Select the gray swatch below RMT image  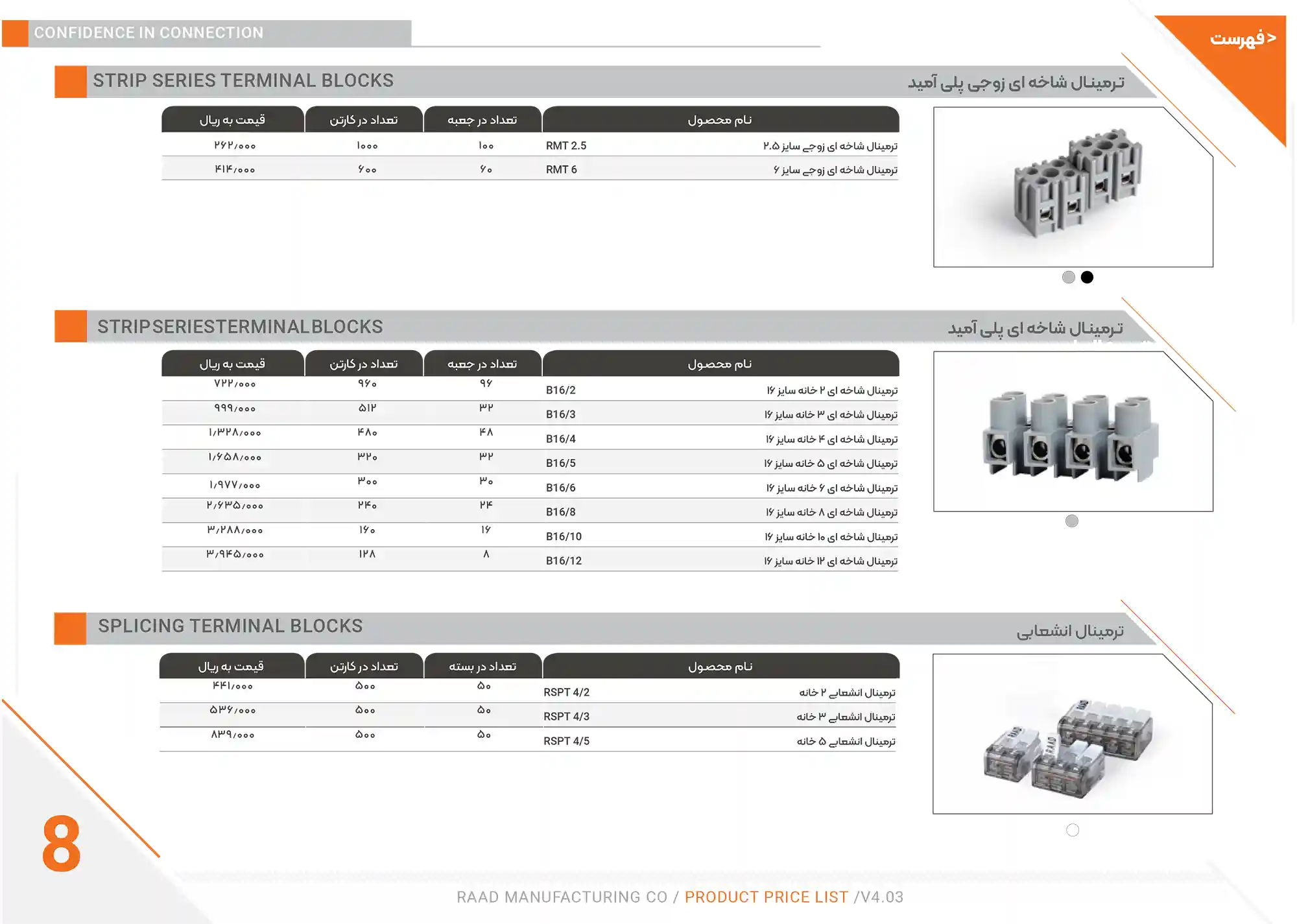1067,277
